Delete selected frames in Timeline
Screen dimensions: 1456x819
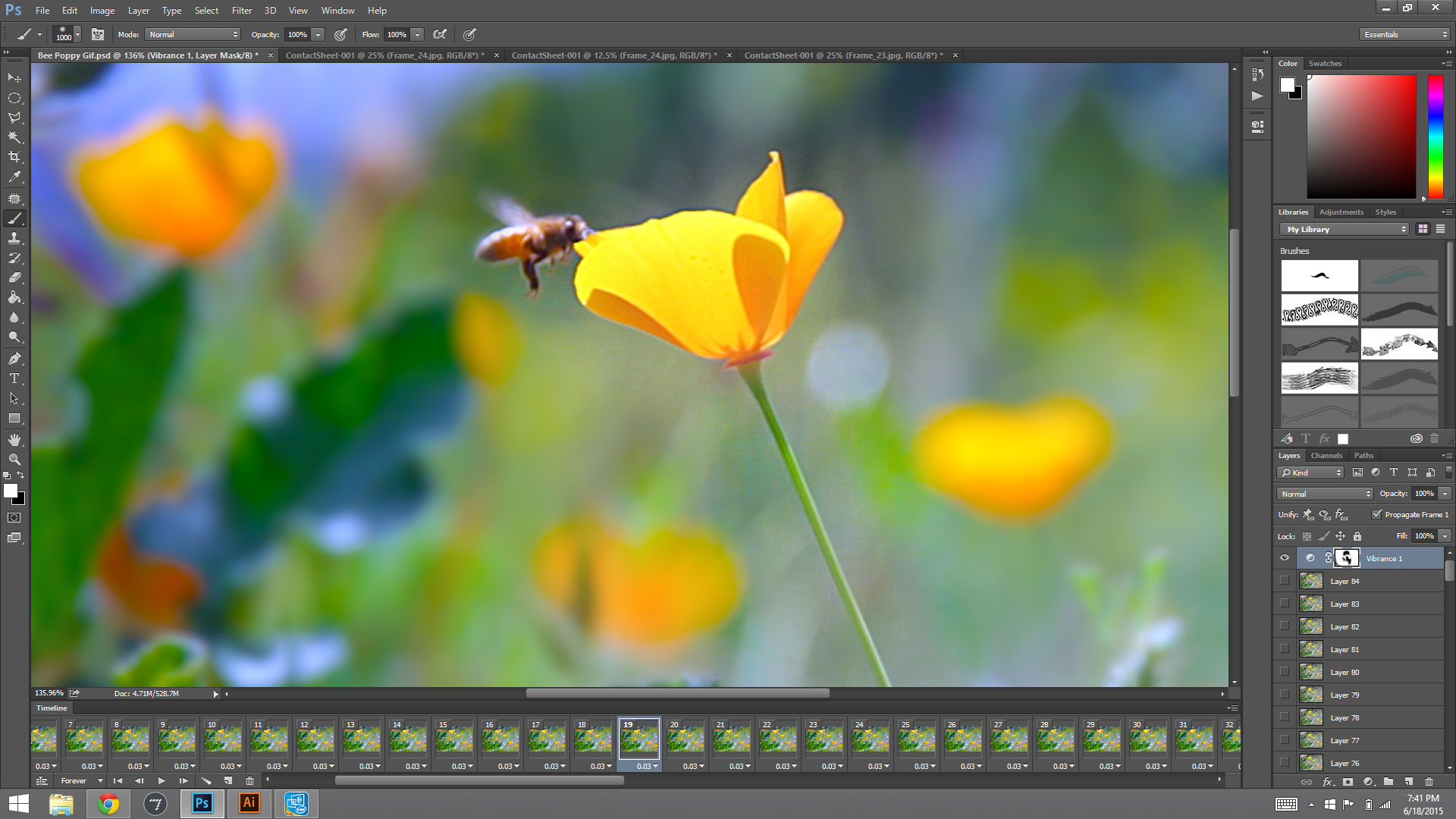click(x=249, y=781)
